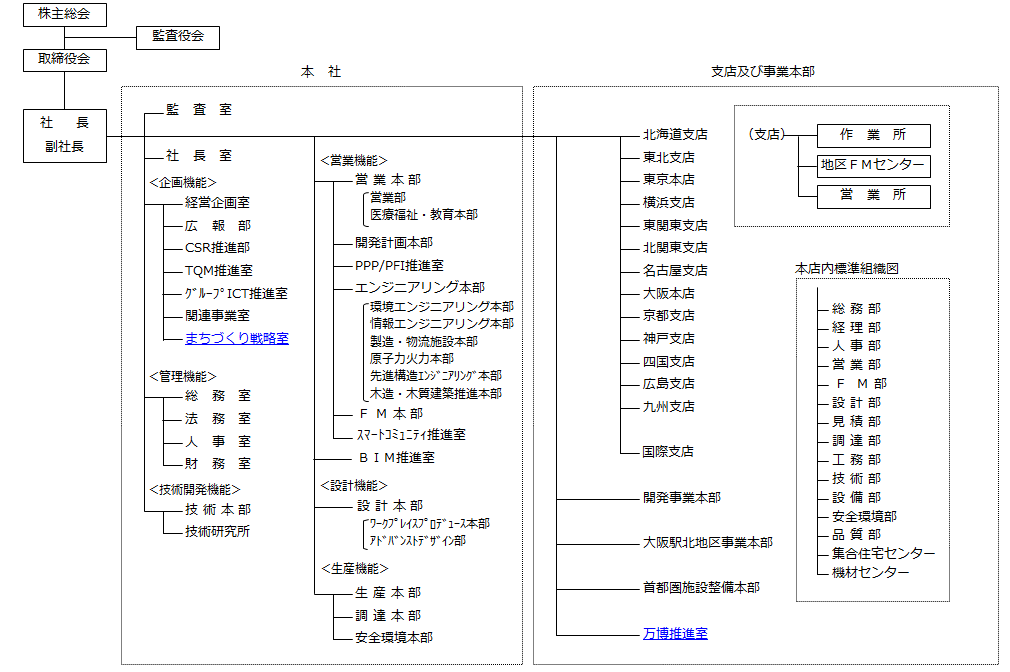This screenshot has width=1010, height=672.
Task: Click the 取締役会 box
Action: click(64, 60)
